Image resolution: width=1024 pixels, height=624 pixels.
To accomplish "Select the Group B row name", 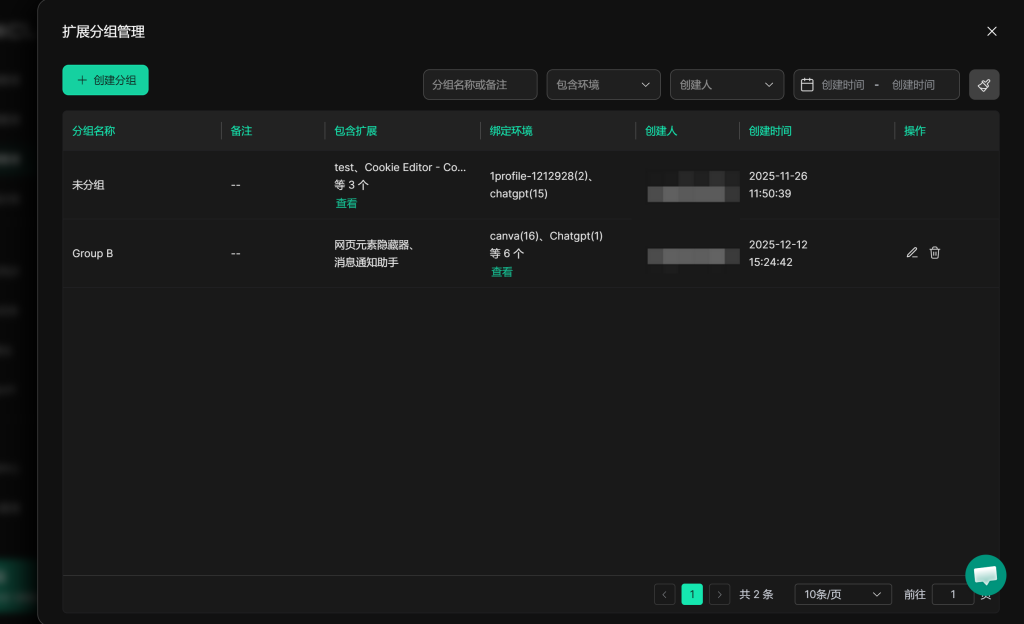I will coord(93,253).
